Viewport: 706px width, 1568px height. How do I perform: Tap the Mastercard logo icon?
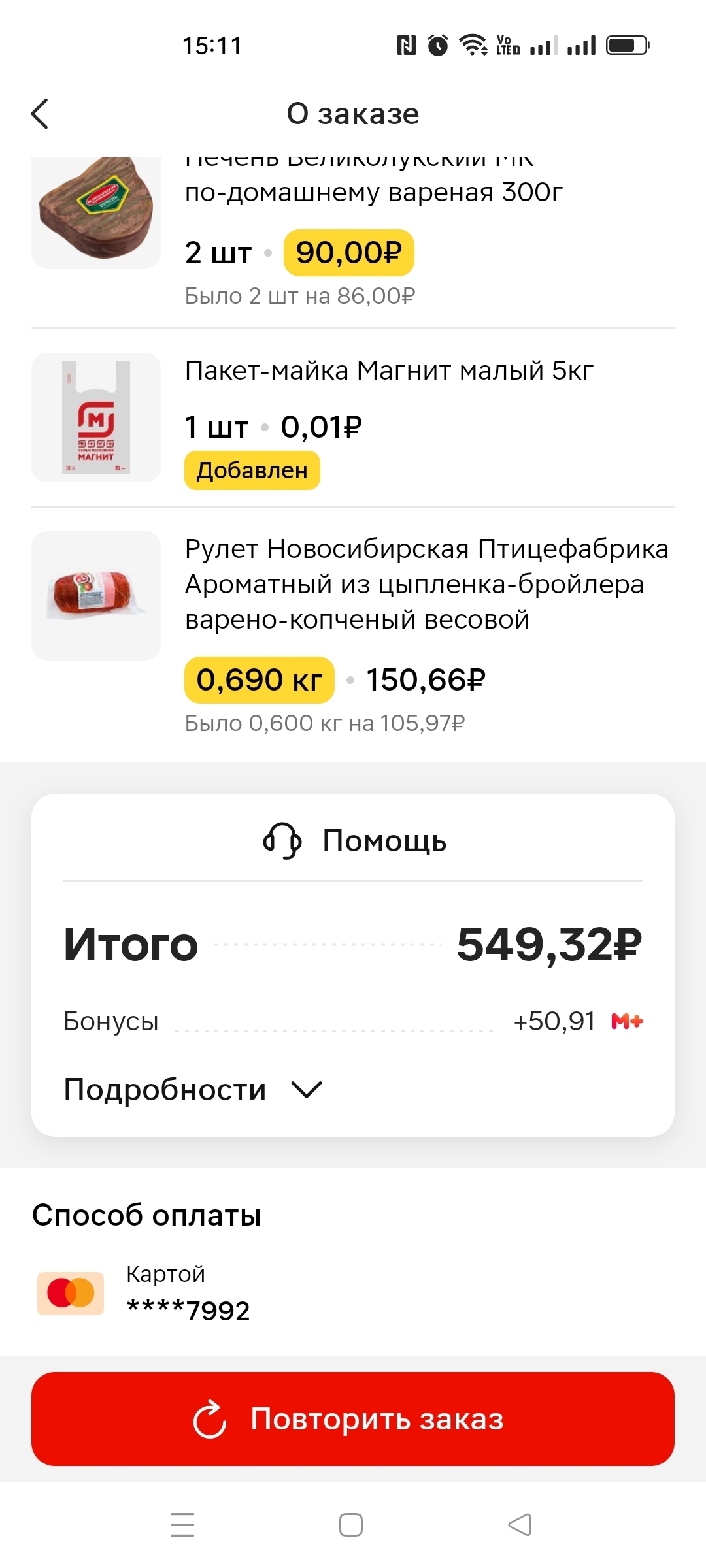(71, 1293)
